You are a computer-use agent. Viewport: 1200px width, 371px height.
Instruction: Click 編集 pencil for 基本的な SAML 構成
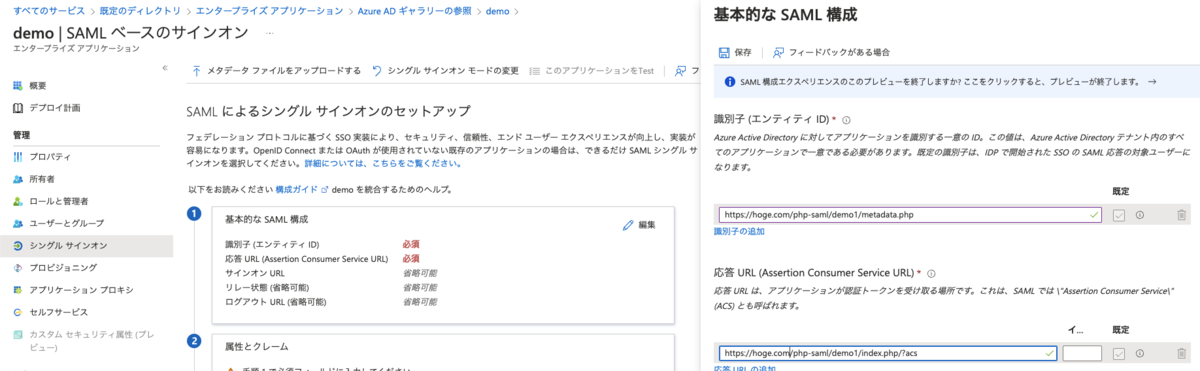(638, 225)
